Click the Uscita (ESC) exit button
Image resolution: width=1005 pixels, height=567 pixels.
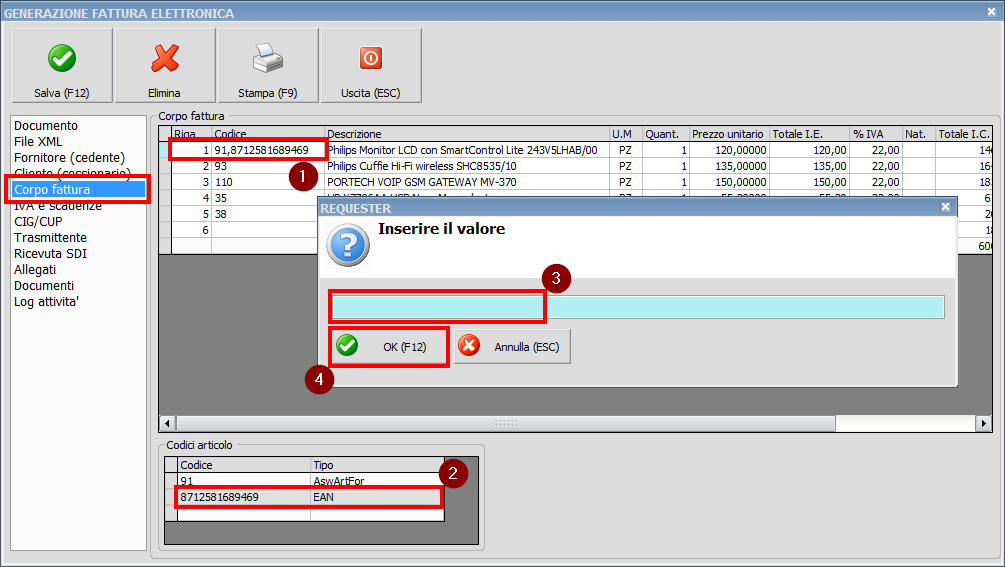click(370, 66)
